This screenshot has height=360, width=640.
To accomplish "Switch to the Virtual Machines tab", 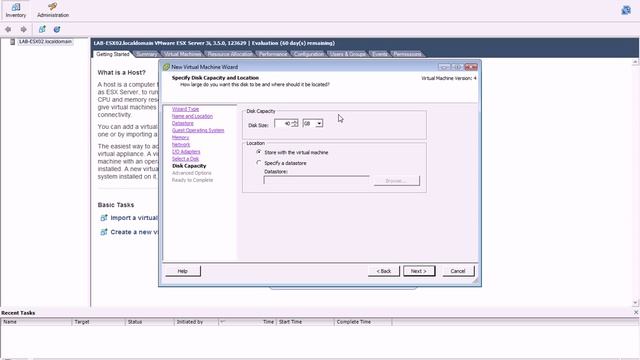I will tap(182, 54).
